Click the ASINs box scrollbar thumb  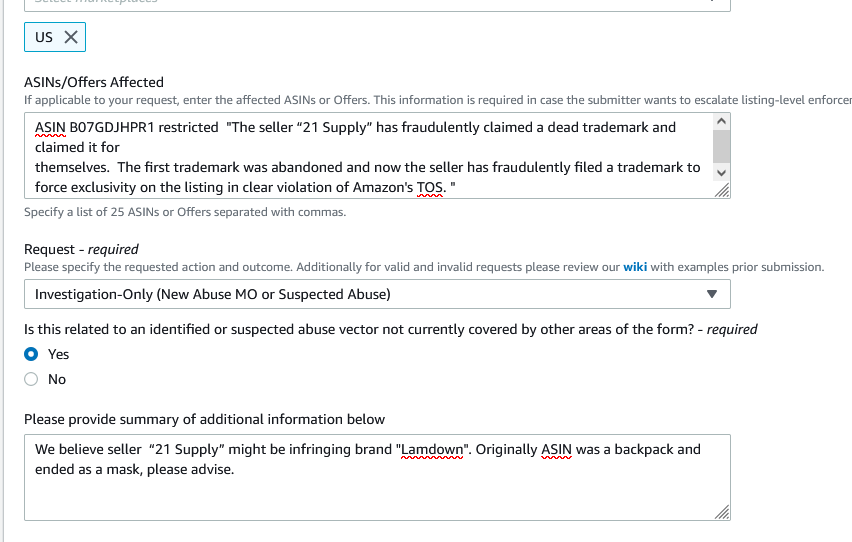pos(721,147)
